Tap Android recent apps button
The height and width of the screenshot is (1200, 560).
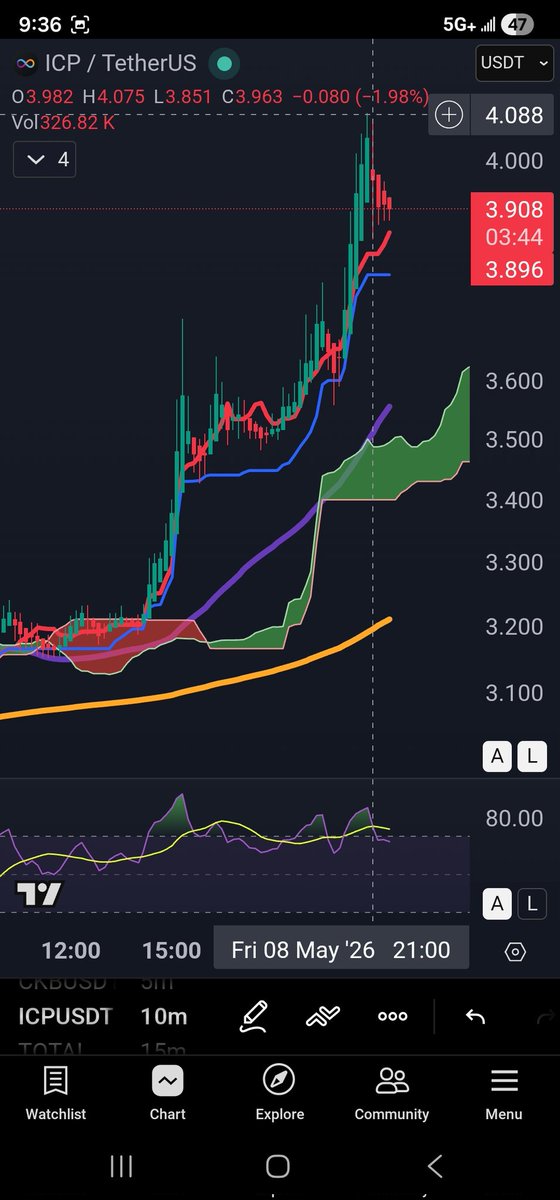coord(121,1165)
